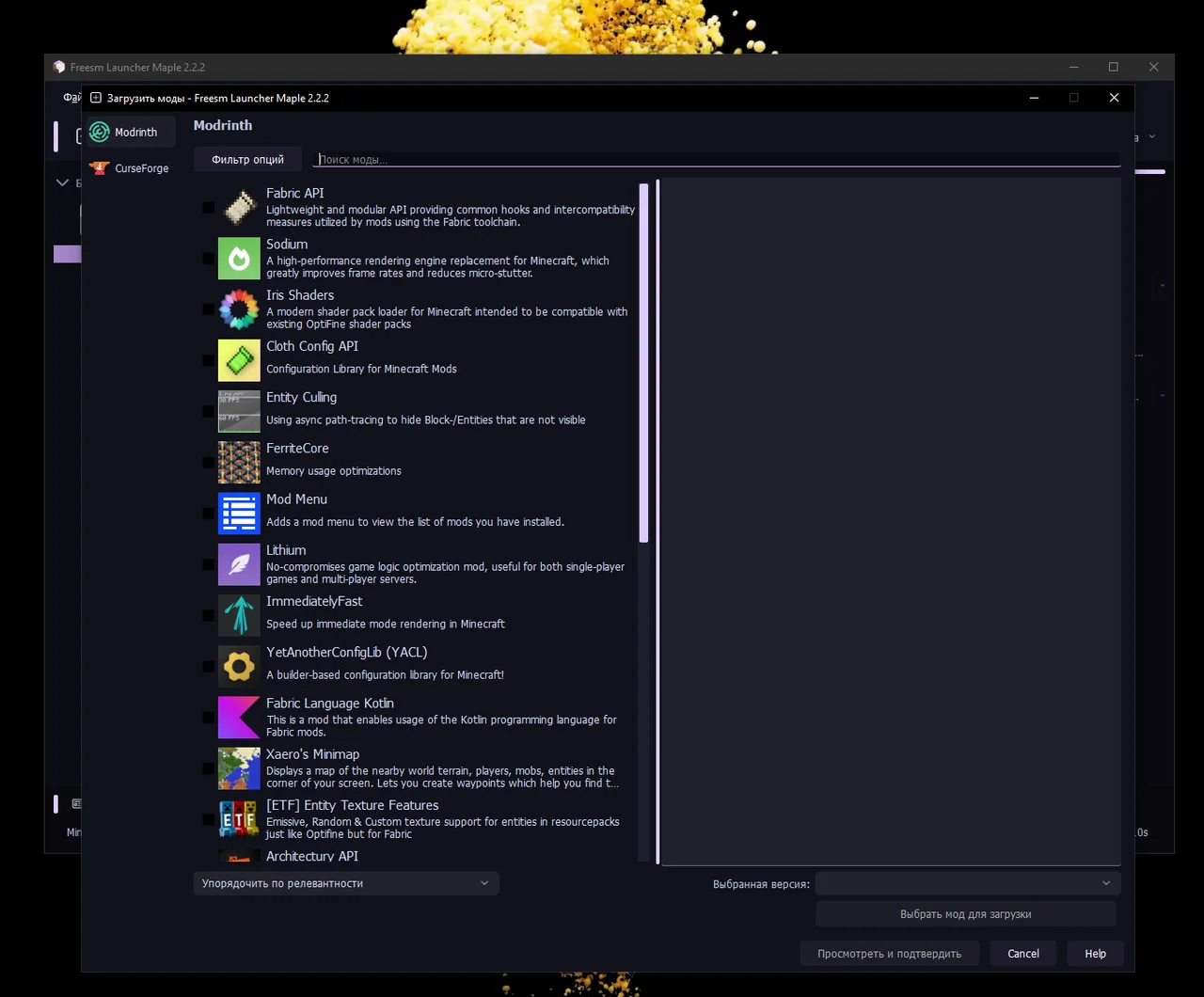The height and width of the screenshot is (997, 1204).
Task: Click the Lithium feather icon
Action: click(239, 564)
